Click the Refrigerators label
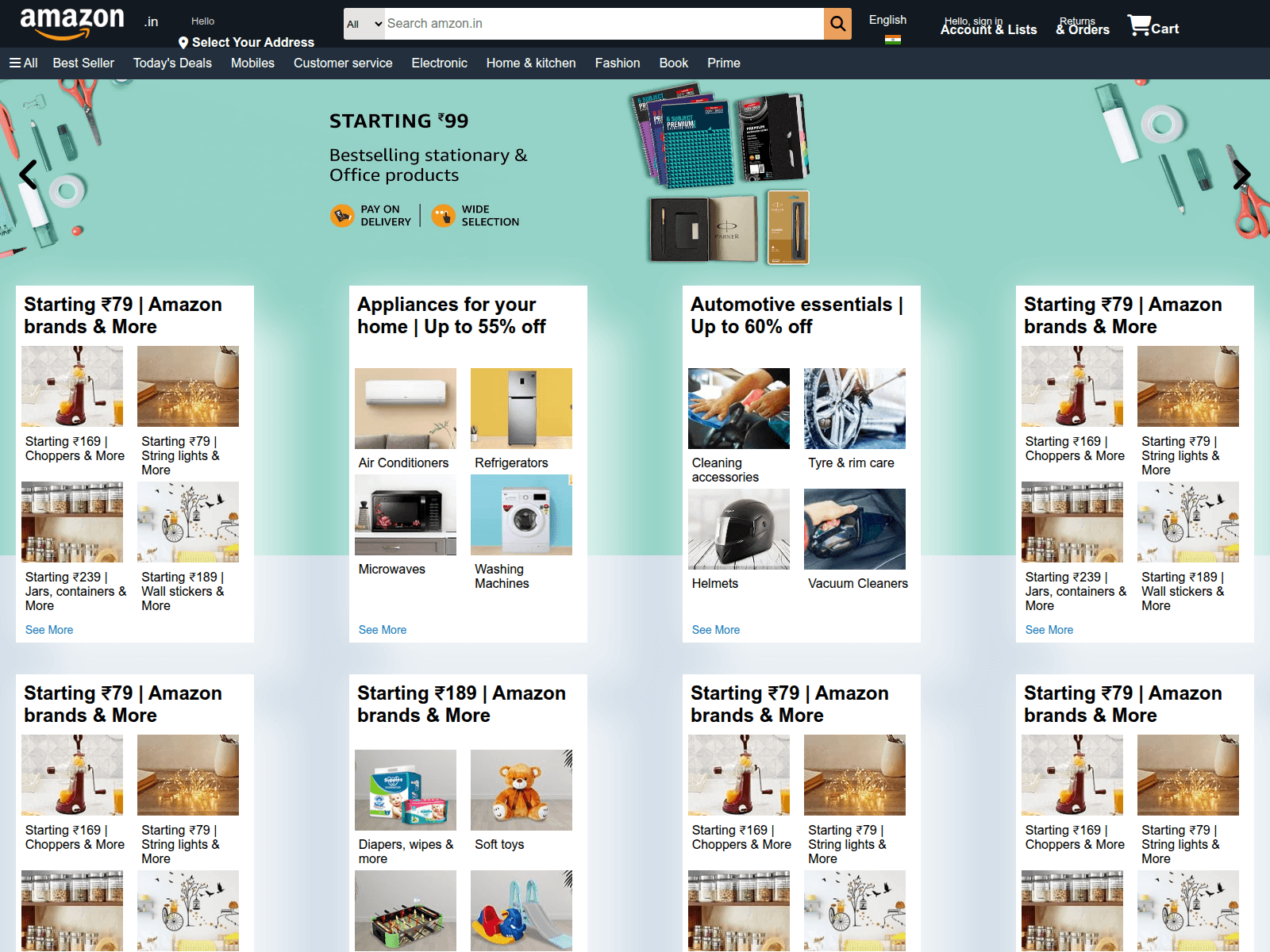This screenshot has height=952, width=1270. point(511,463)
